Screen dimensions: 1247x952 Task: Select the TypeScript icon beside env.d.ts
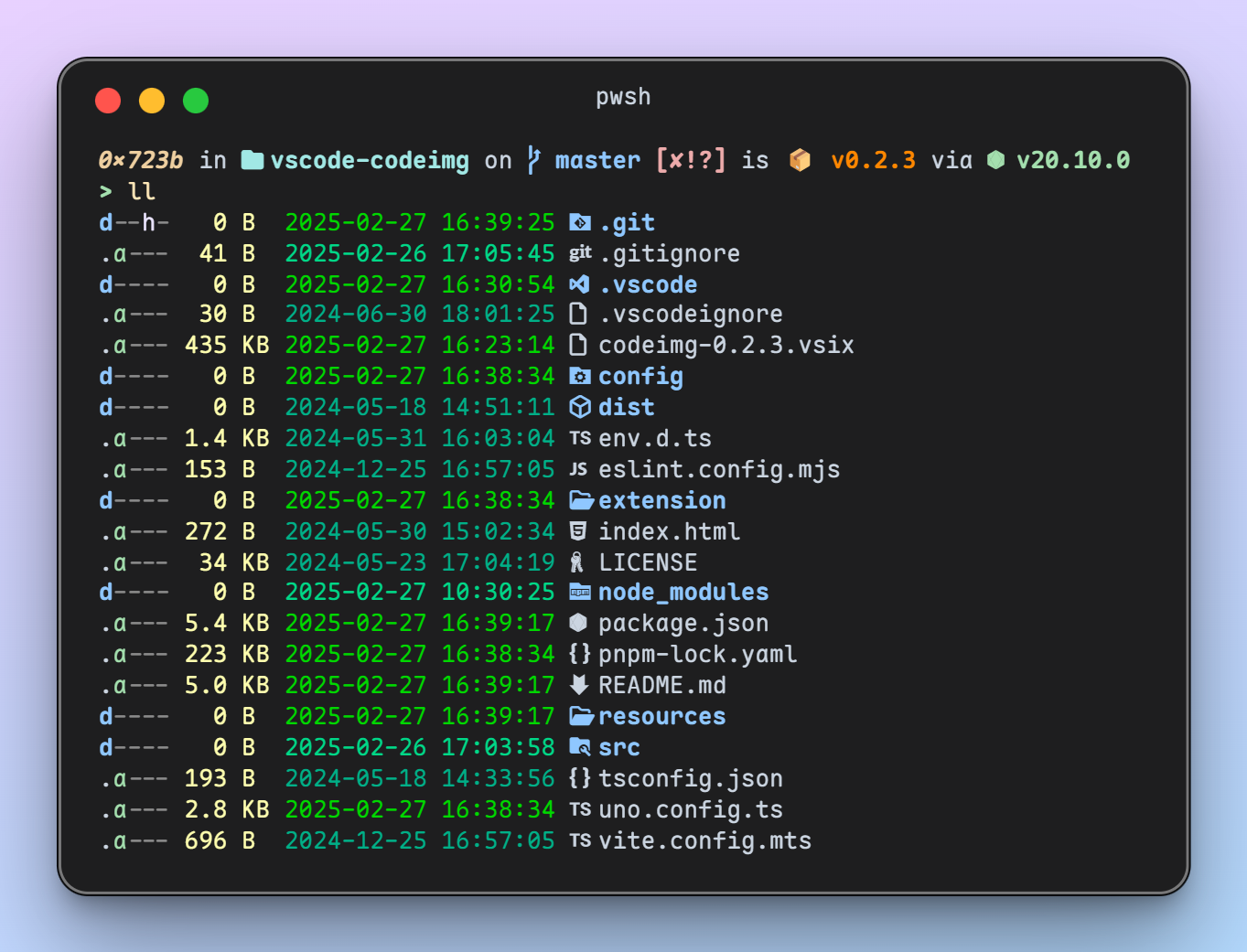point(581,438)
